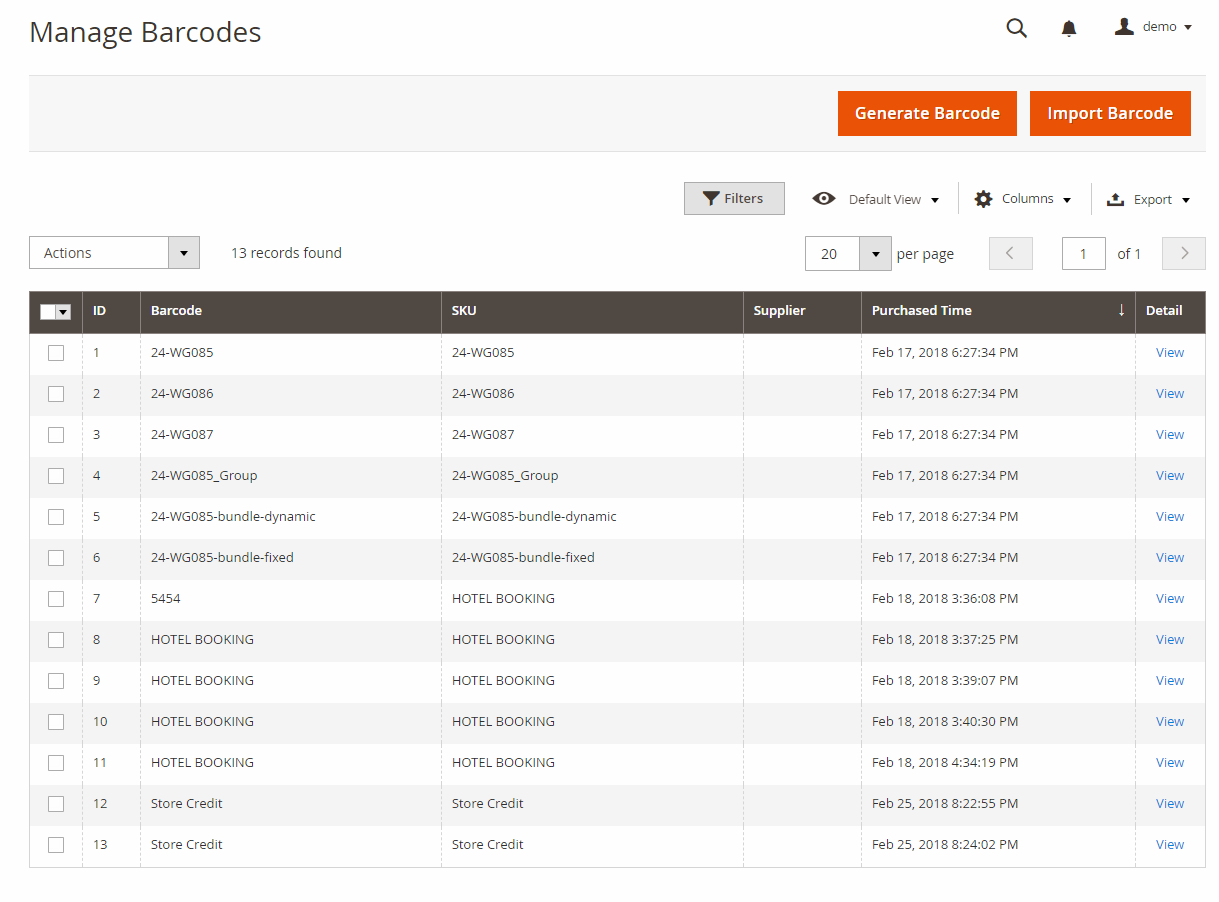1219x902 pixels.
Task: Go to next page arrow
Action: (1184, 253)
